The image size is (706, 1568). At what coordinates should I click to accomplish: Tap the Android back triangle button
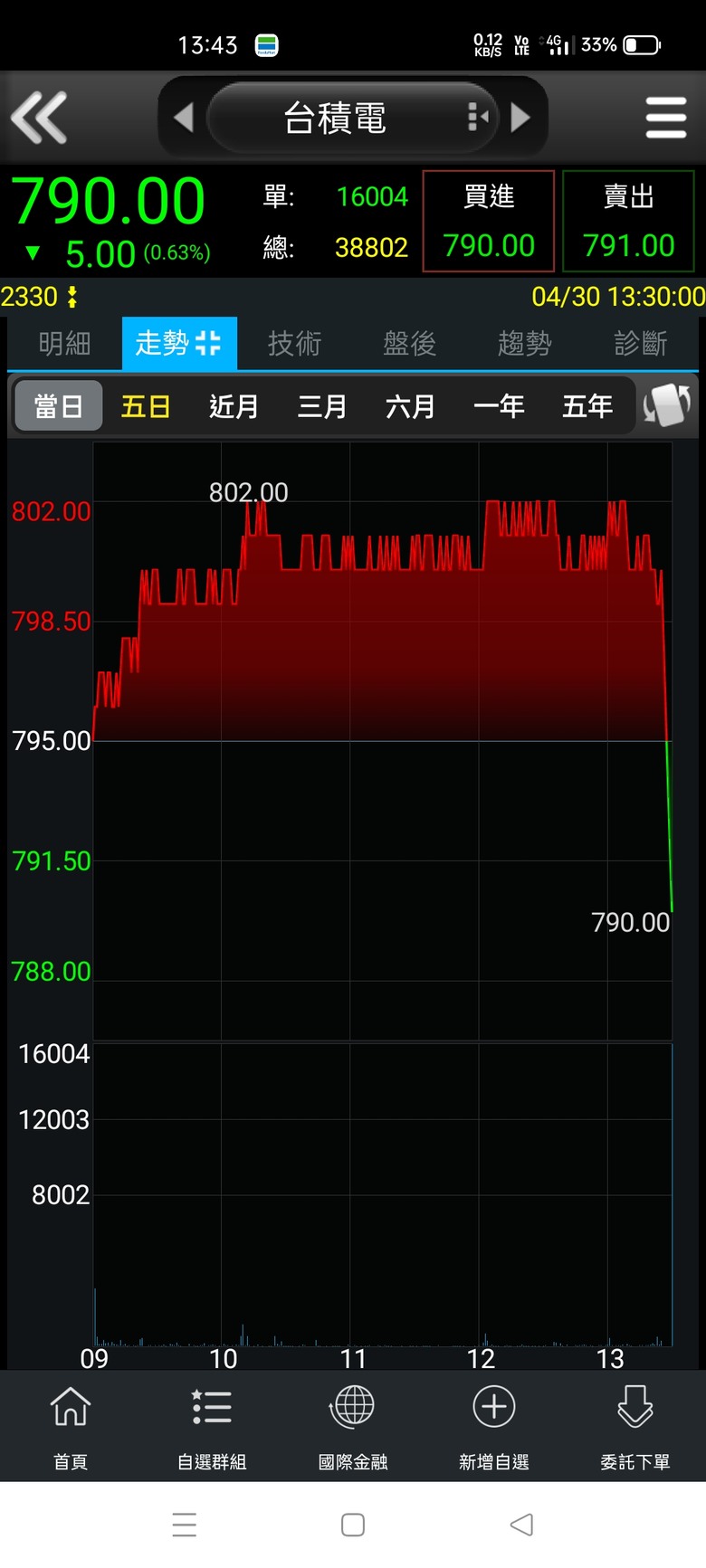coord(521,1525)
